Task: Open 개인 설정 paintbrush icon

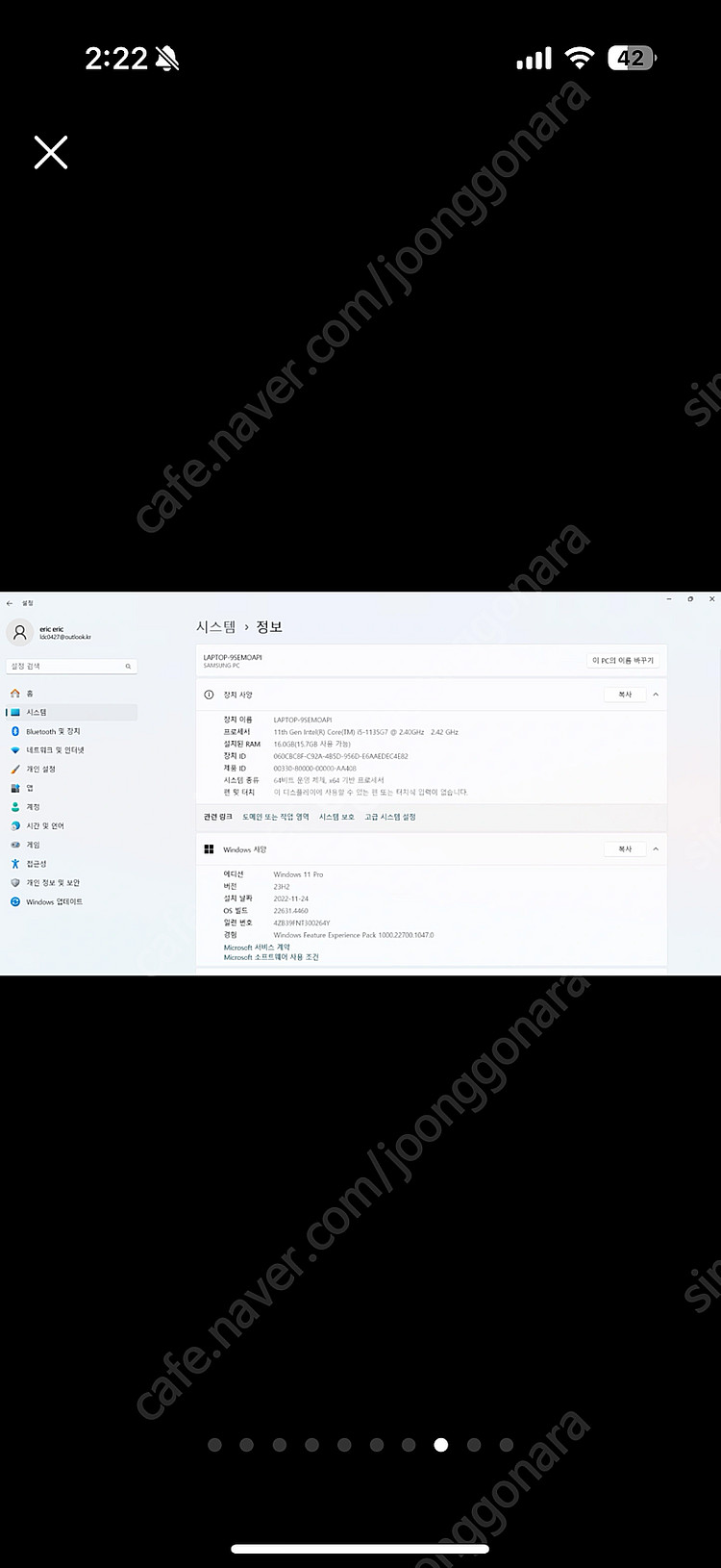Action: click(14, 769)
